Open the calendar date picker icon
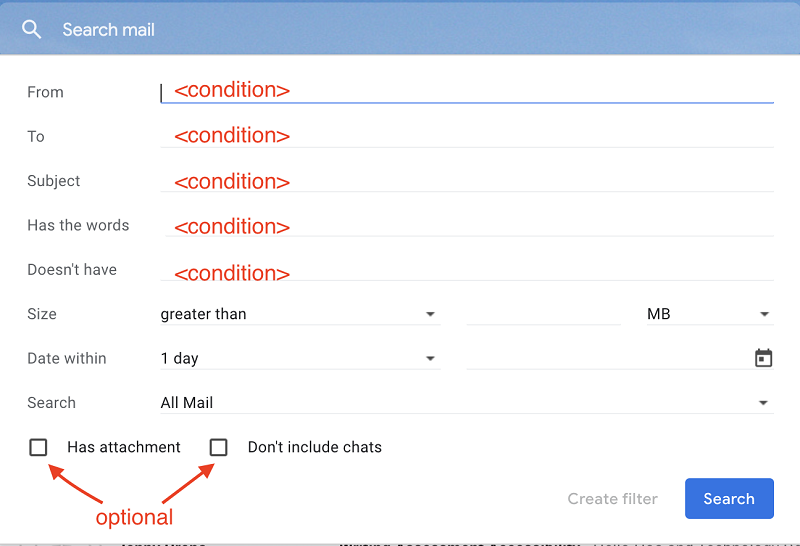 pyautogui.click(x=763, y=358)
